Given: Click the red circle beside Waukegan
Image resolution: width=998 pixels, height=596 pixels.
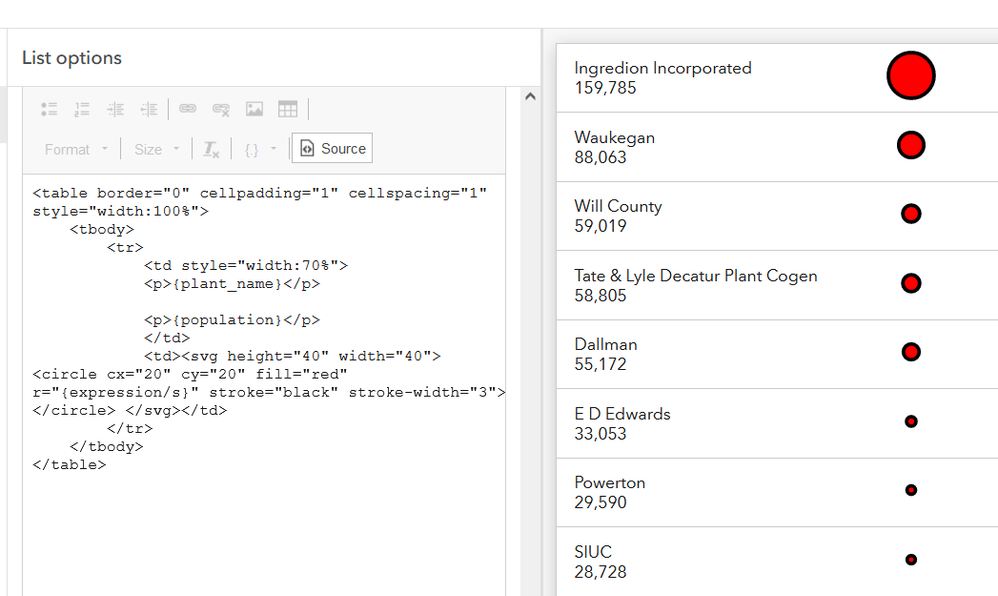Looking at the screenshot, I should click(x=911, y=145).
